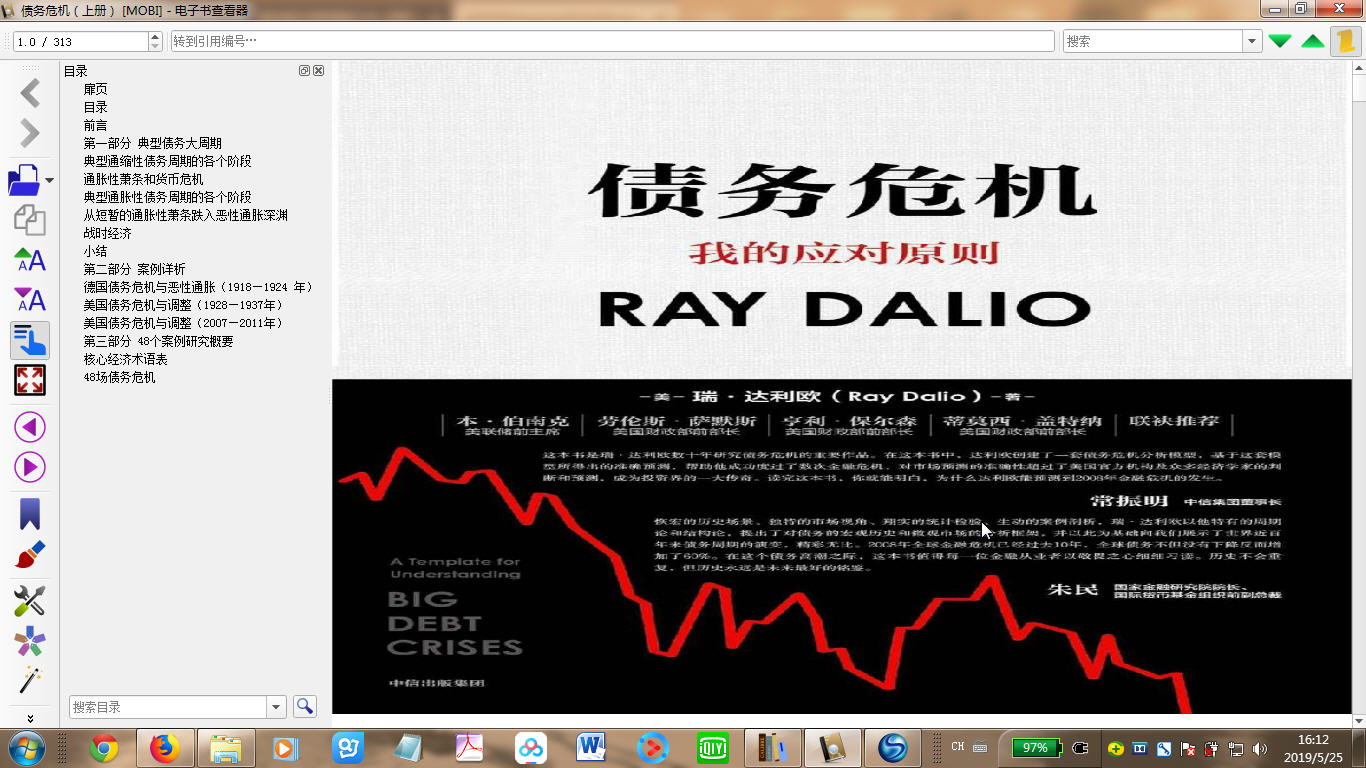Screen dimensions: 1366x768
Task: Click the colorful pinwheel icon in the sidebar
Action: (x=30, y=641)
